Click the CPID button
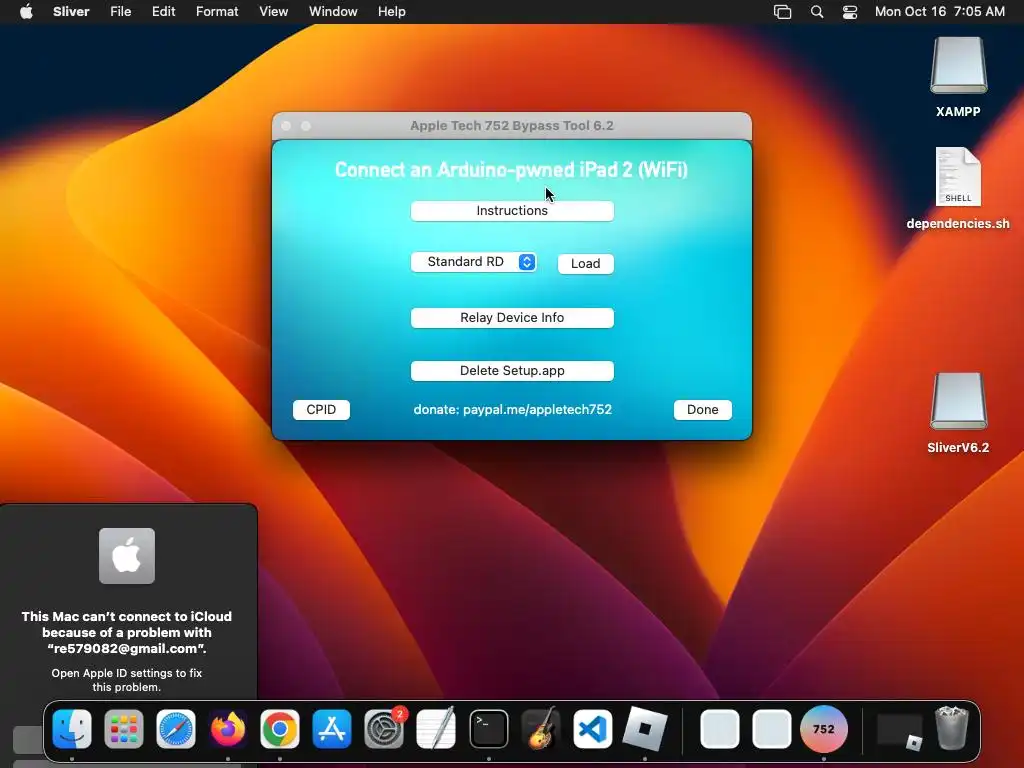The width and height of the screenshot is (1024, 768). pyautogui.click(x=321, y=410)
